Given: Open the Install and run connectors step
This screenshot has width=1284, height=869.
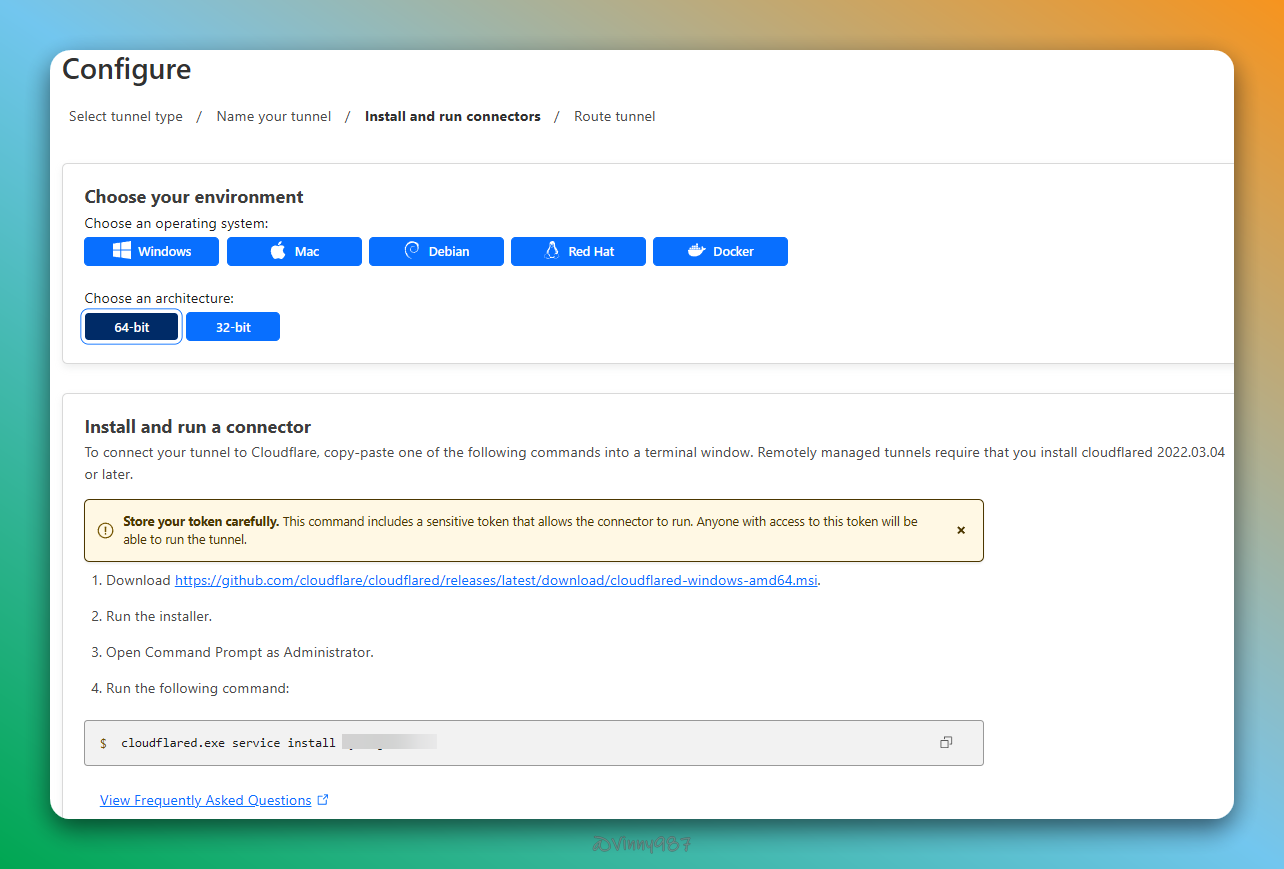Looking at the screenshot, I should 452,116.
